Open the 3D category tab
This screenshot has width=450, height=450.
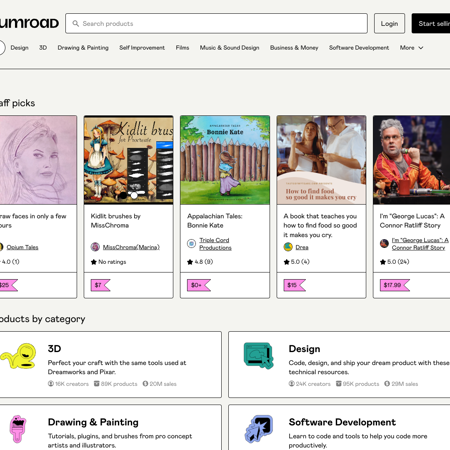point(43,48)
